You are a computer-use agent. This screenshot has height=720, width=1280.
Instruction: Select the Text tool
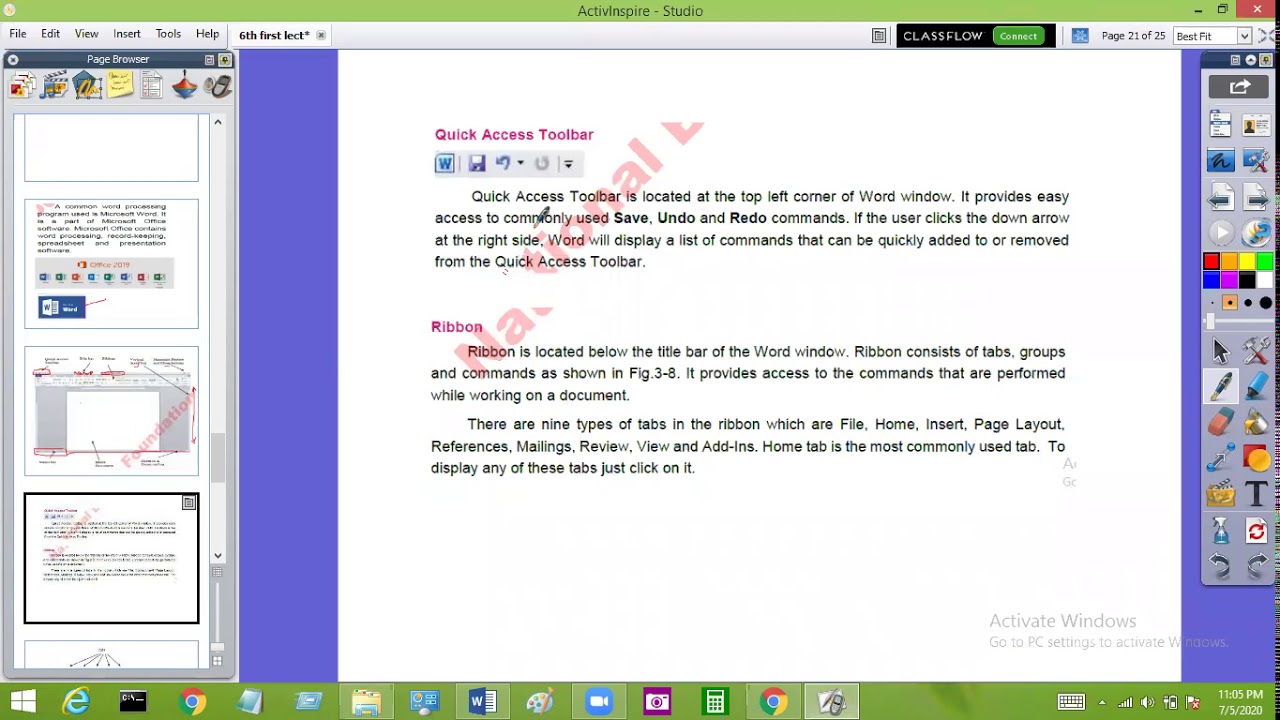[x=1257, y=495]
